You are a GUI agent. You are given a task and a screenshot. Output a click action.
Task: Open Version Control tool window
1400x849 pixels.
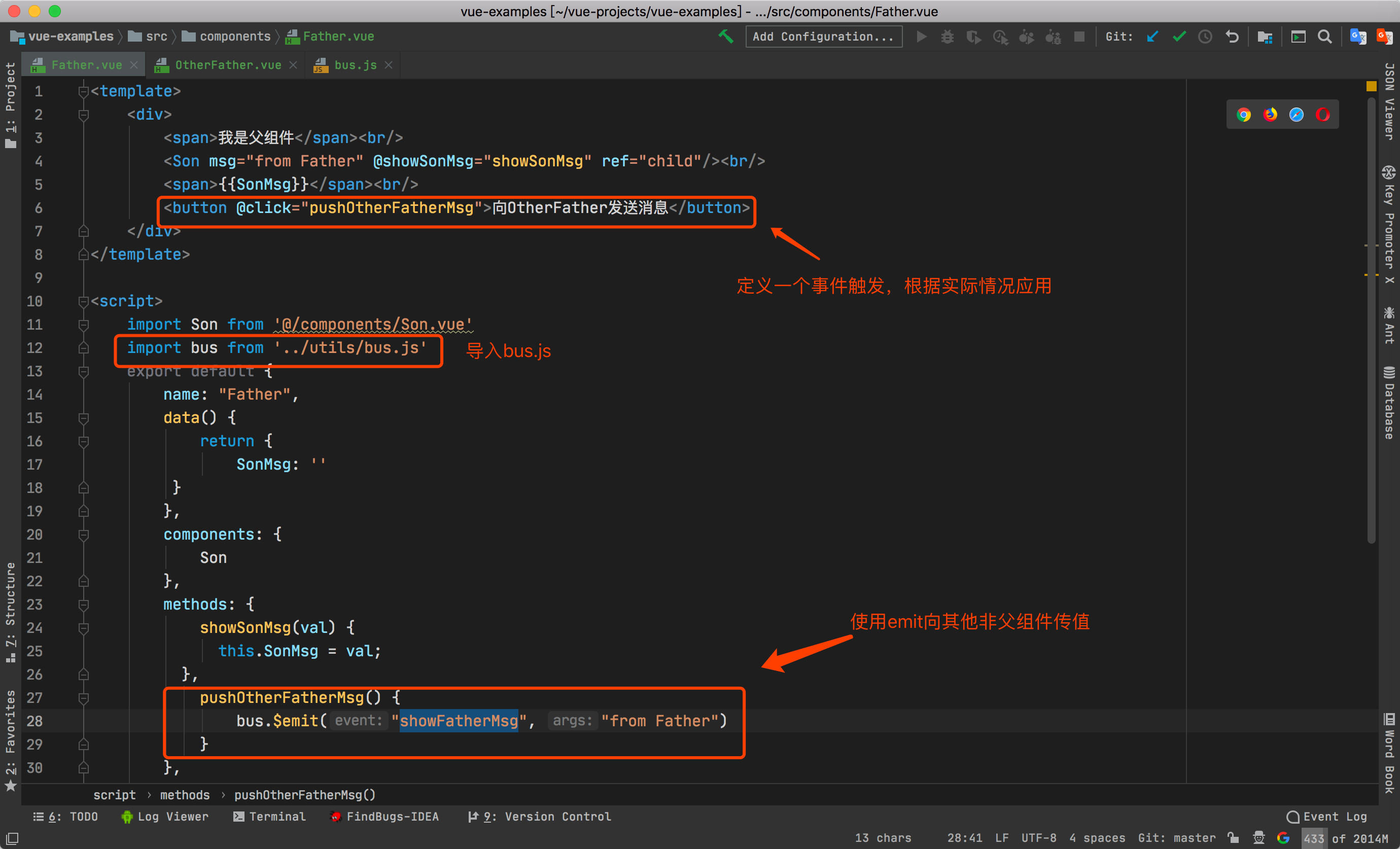(x=540, y=817)
